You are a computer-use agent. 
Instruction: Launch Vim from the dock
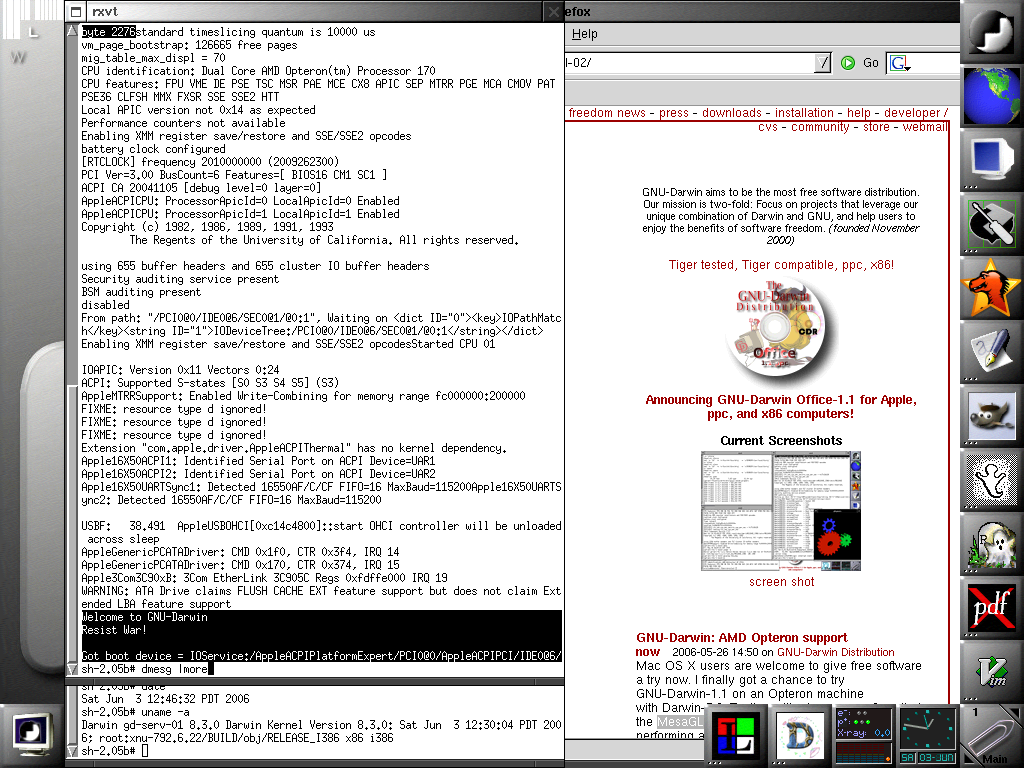[991, 672]
